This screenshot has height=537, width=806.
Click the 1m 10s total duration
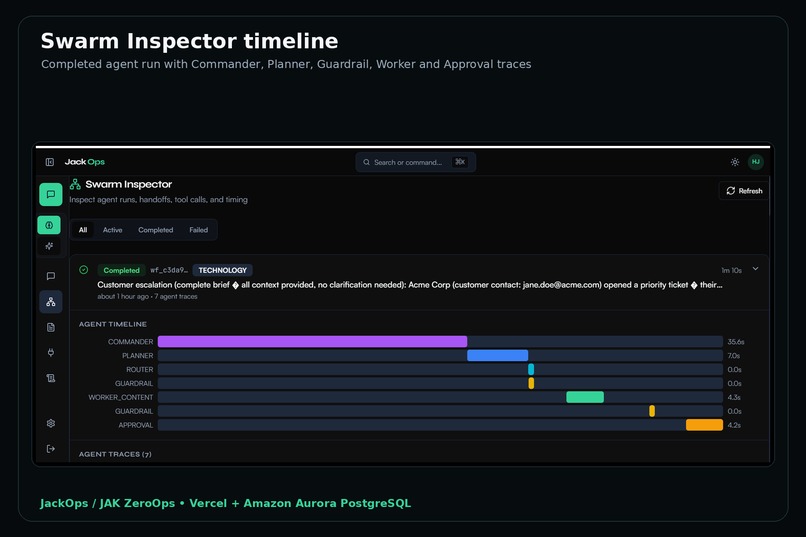tap(731, 270)
